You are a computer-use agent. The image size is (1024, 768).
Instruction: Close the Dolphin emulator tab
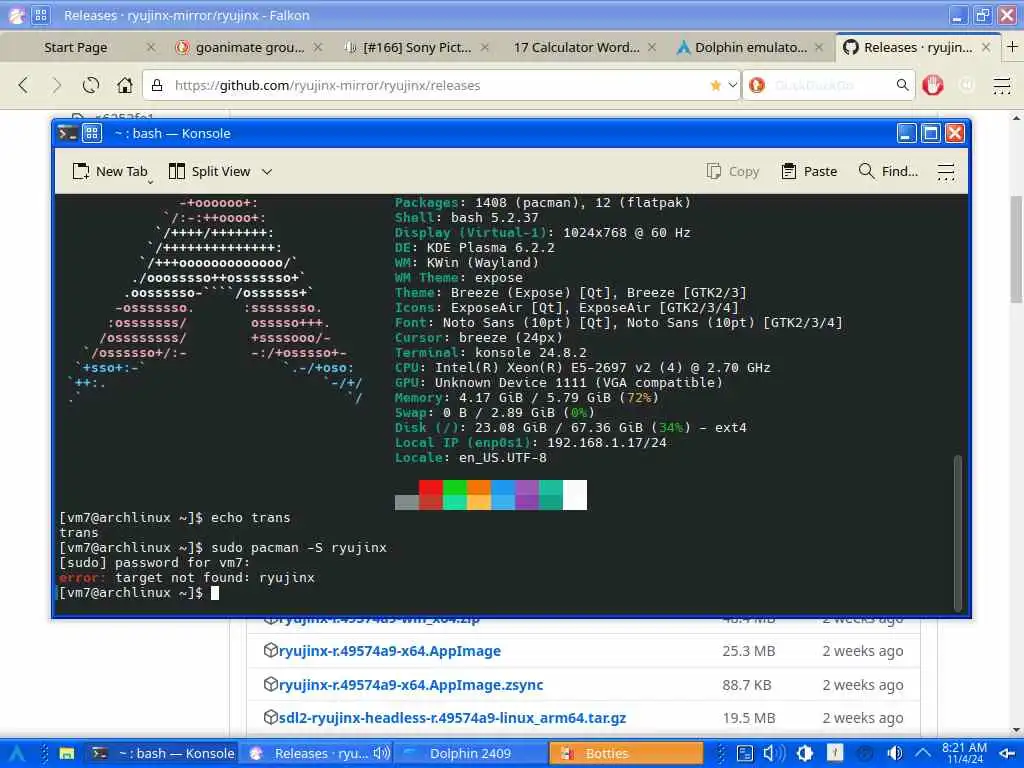[819, 47]
